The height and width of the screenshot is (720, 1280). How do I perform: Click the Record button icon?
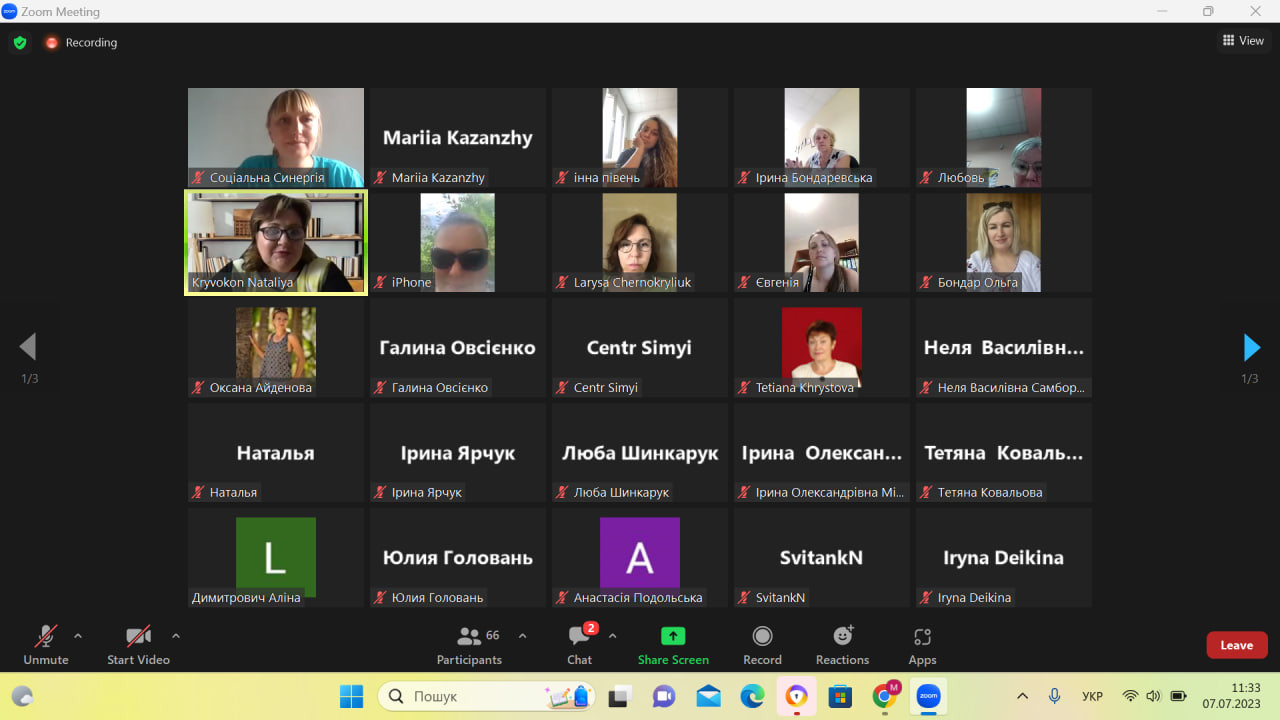[762, 637]
